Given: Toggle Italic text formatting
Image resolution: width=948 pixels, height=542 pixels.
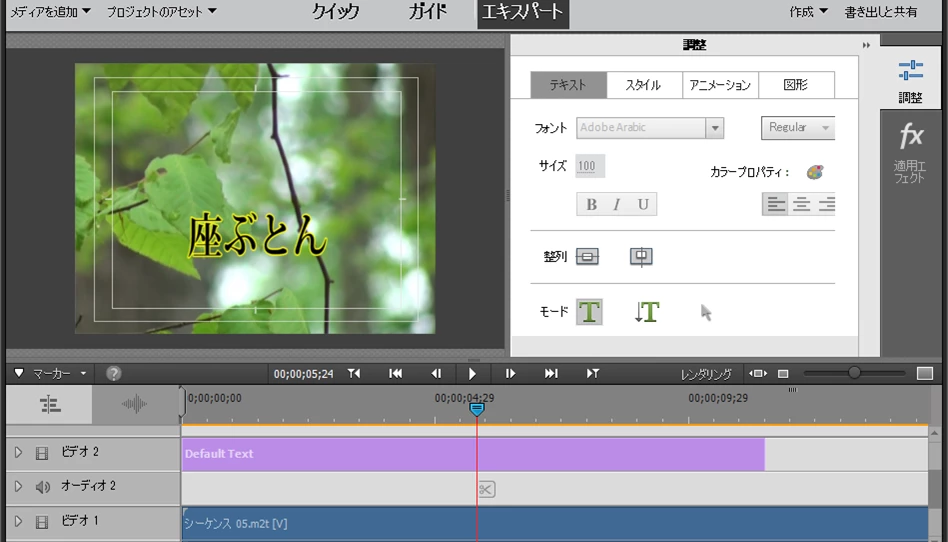Looking at the screenshot, I should (617, 204).
